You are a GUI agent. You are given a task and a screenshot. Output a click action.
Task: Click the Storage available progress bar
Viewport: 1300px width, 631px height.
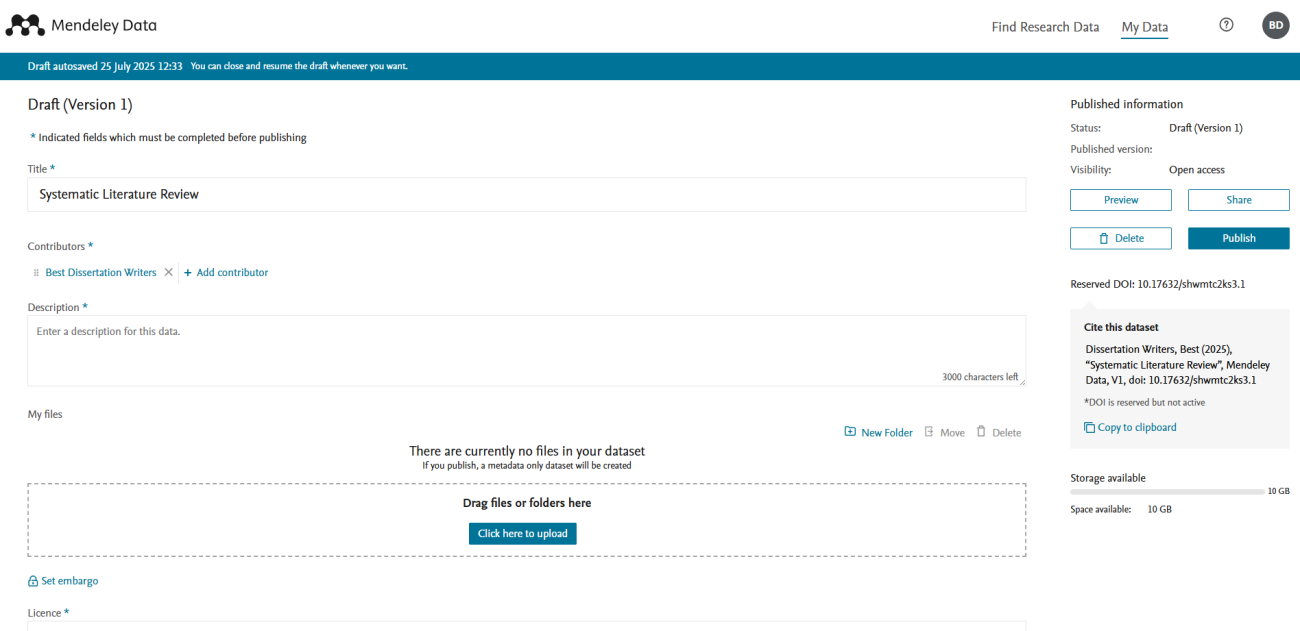pyautogui.click(x=1168, y=491)
